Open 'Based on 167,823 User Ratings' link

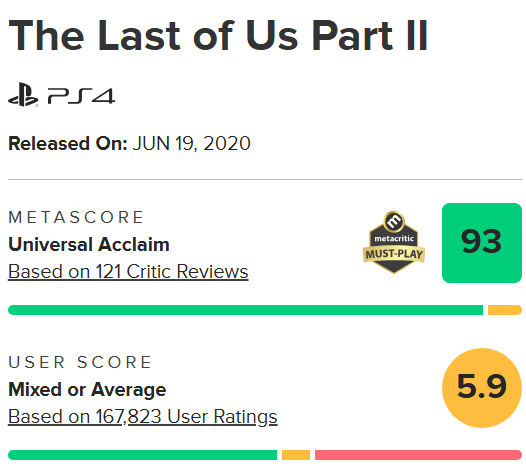143,417
